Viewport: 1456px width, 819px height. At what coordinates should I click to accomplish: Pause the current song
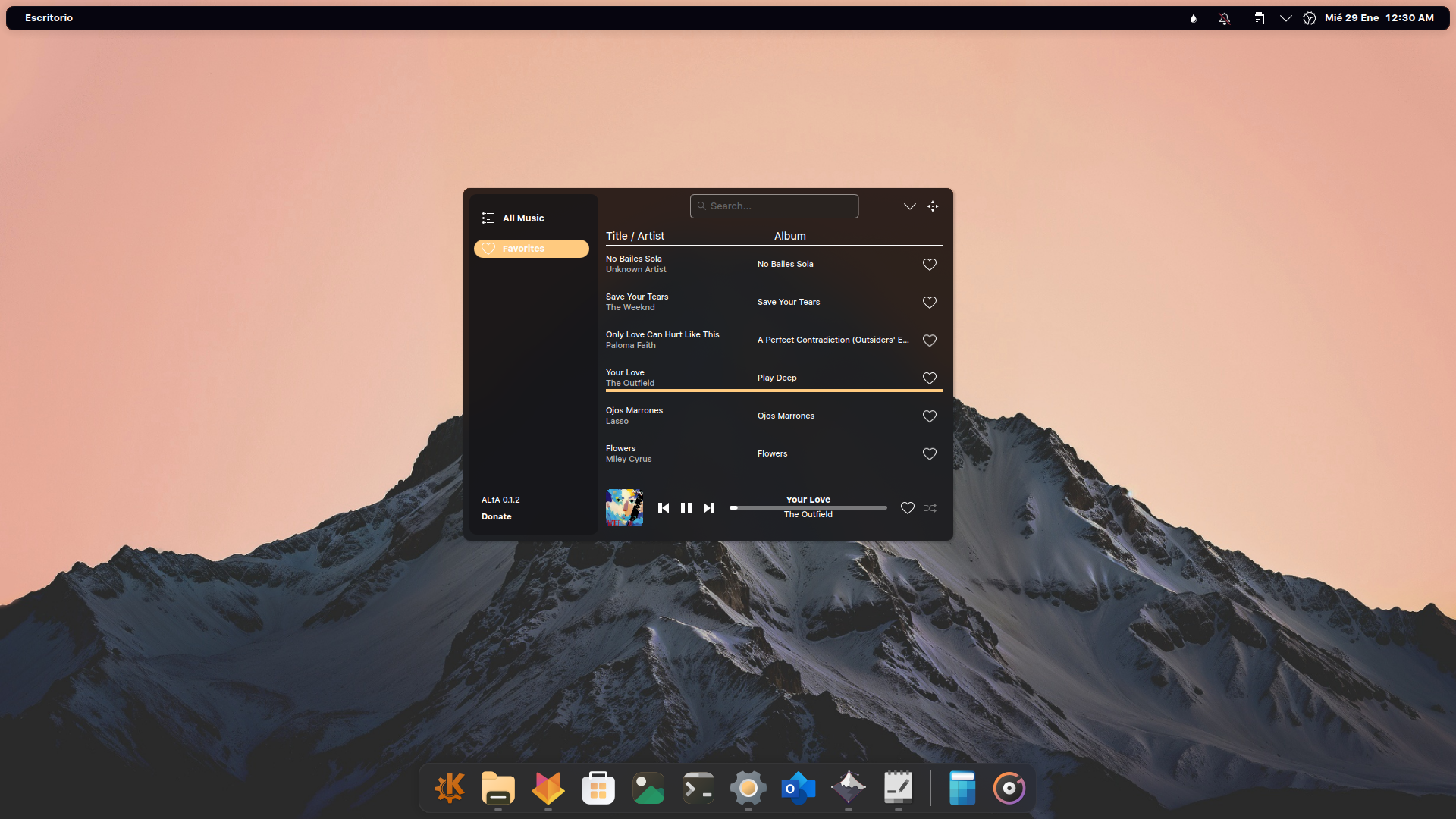pyautogui.click(x=686, y=508)
